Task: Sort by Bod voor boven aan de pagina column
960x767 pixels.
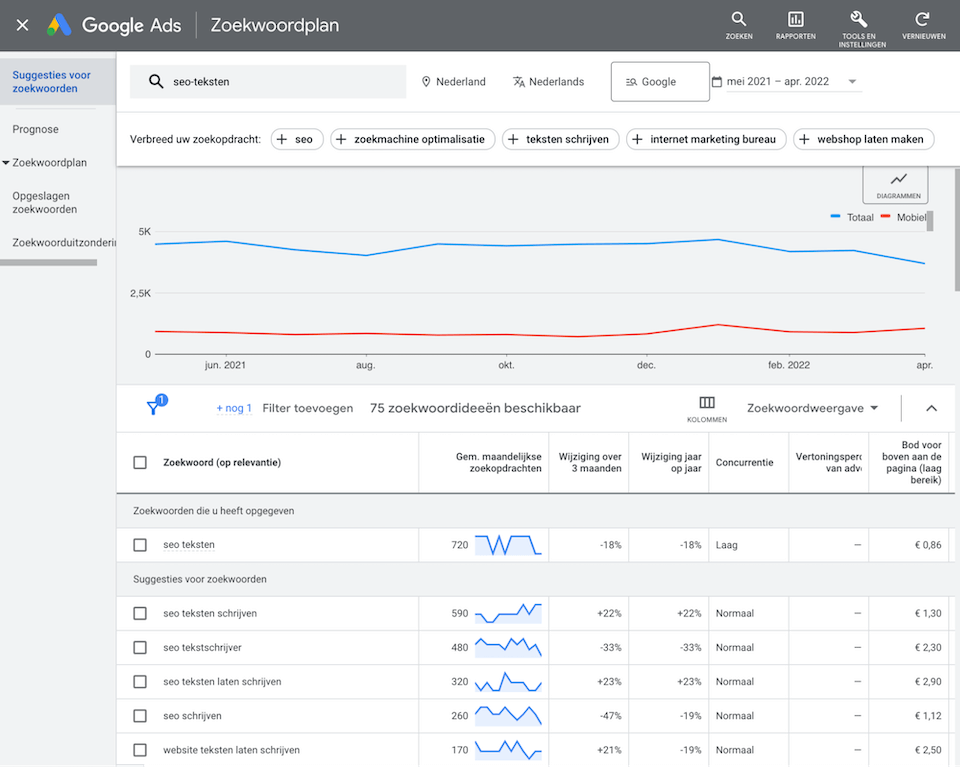Action: [x=911, y=462]
